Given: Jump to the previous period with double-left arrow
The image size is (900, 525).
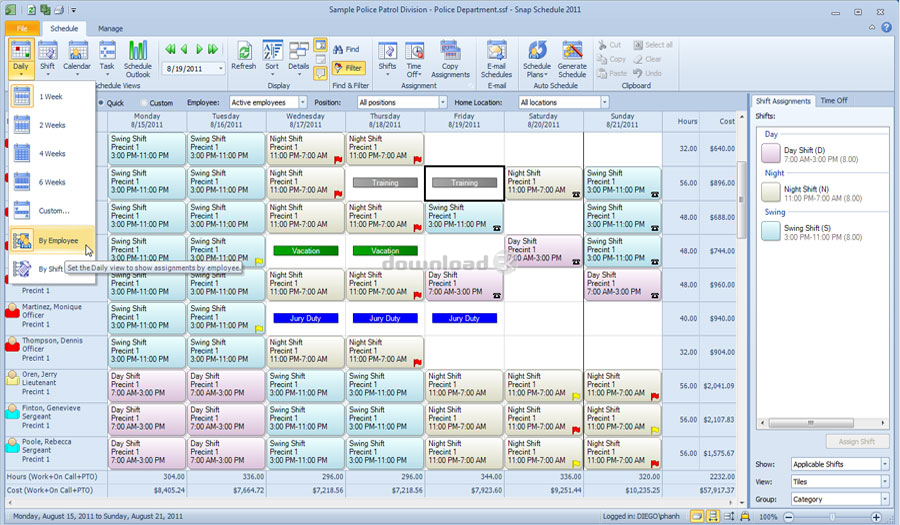Looking at the screenshot, I should point(170,49).
